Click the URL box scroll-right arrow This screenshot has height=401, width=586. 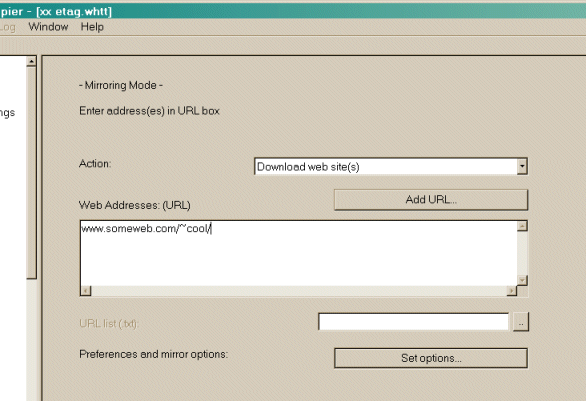tap(512, 291)
